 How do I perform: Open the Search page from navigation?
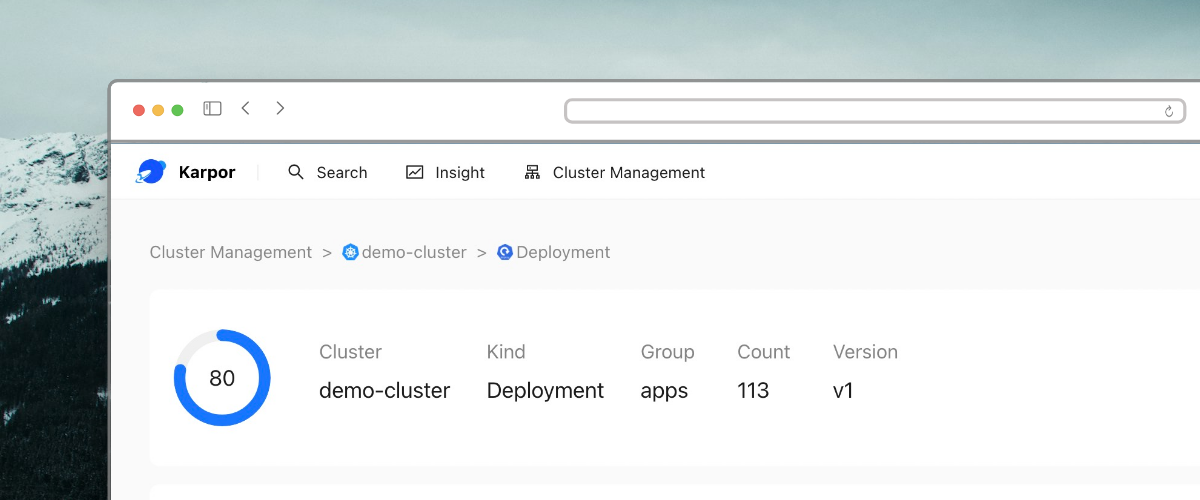pyautogui.click(x=341, y=172)
